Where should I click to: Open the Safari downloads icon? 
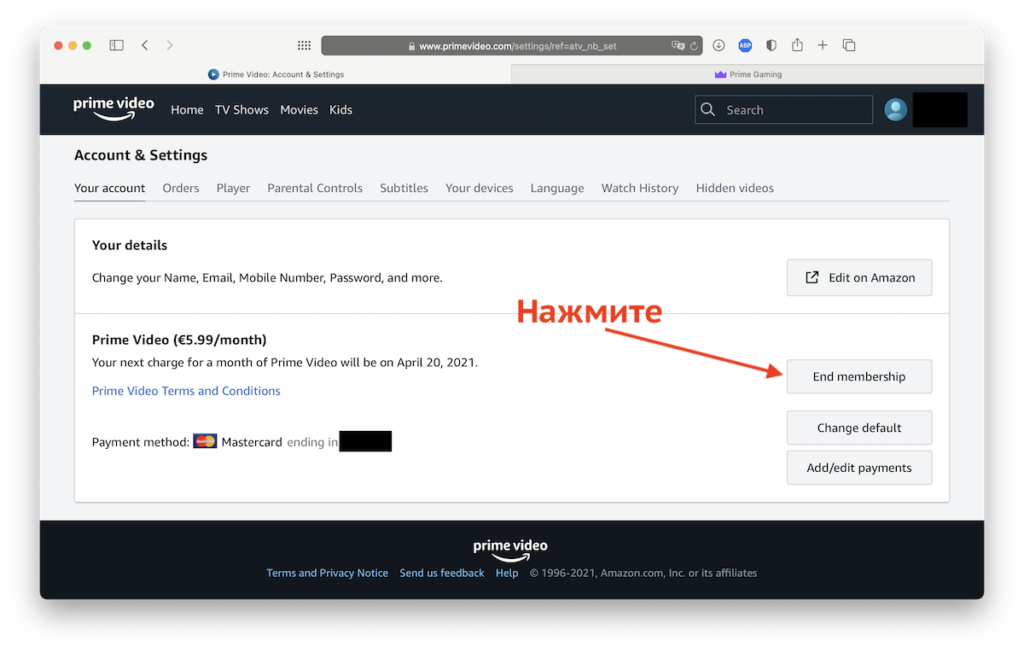pos(718,45)
